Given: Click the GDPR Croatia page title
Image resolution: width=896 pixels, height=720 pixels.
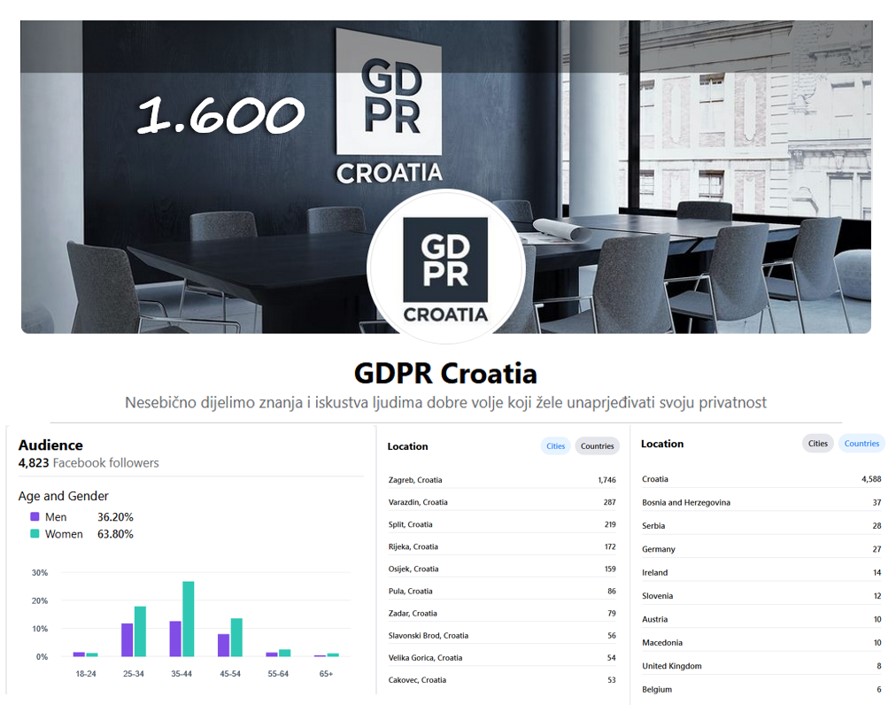Looking at the screenshot, I should [446, 374].
